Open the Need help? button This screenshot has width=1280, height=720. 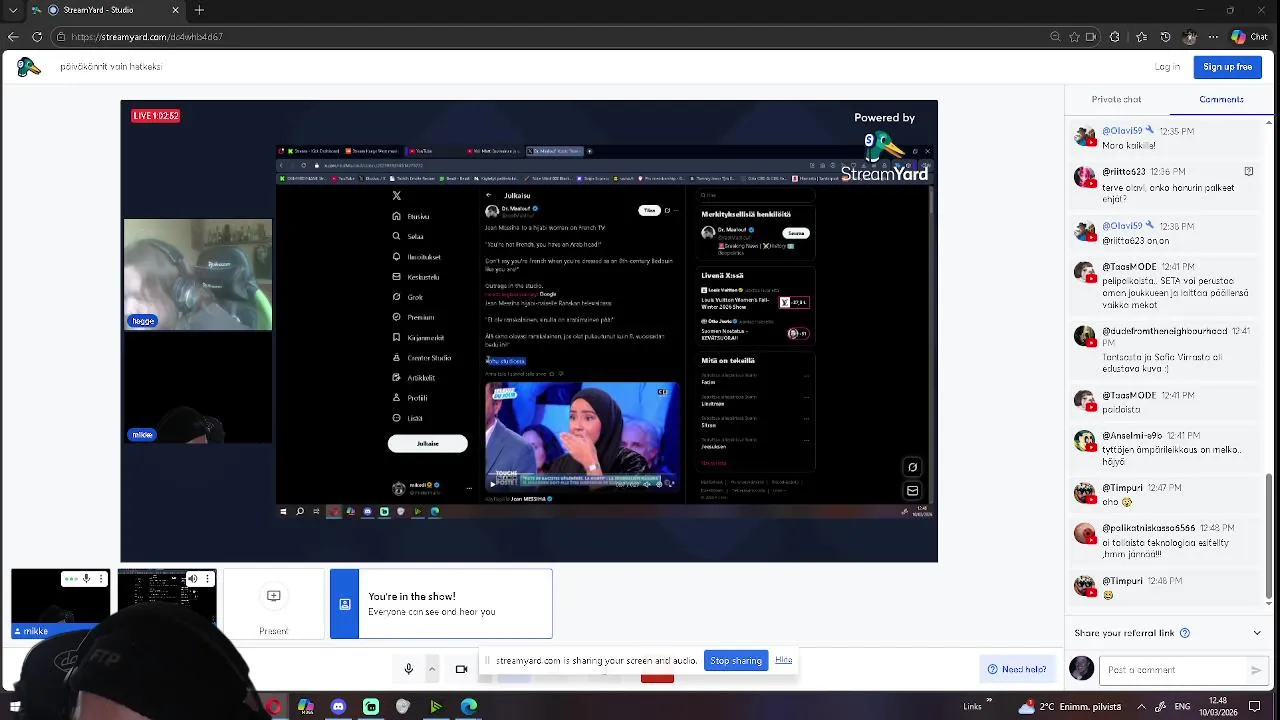pos(1017,669)
